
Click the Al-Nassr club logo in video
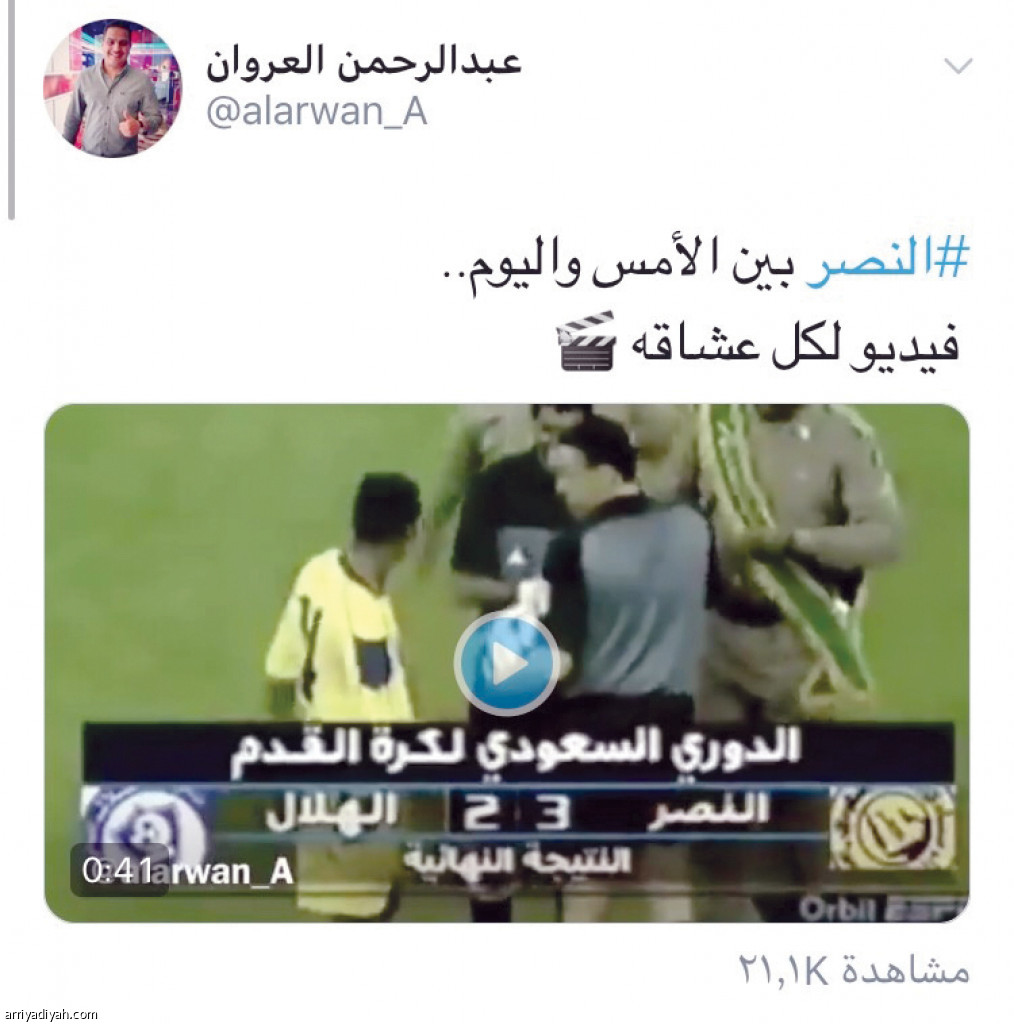coord(892,827)
